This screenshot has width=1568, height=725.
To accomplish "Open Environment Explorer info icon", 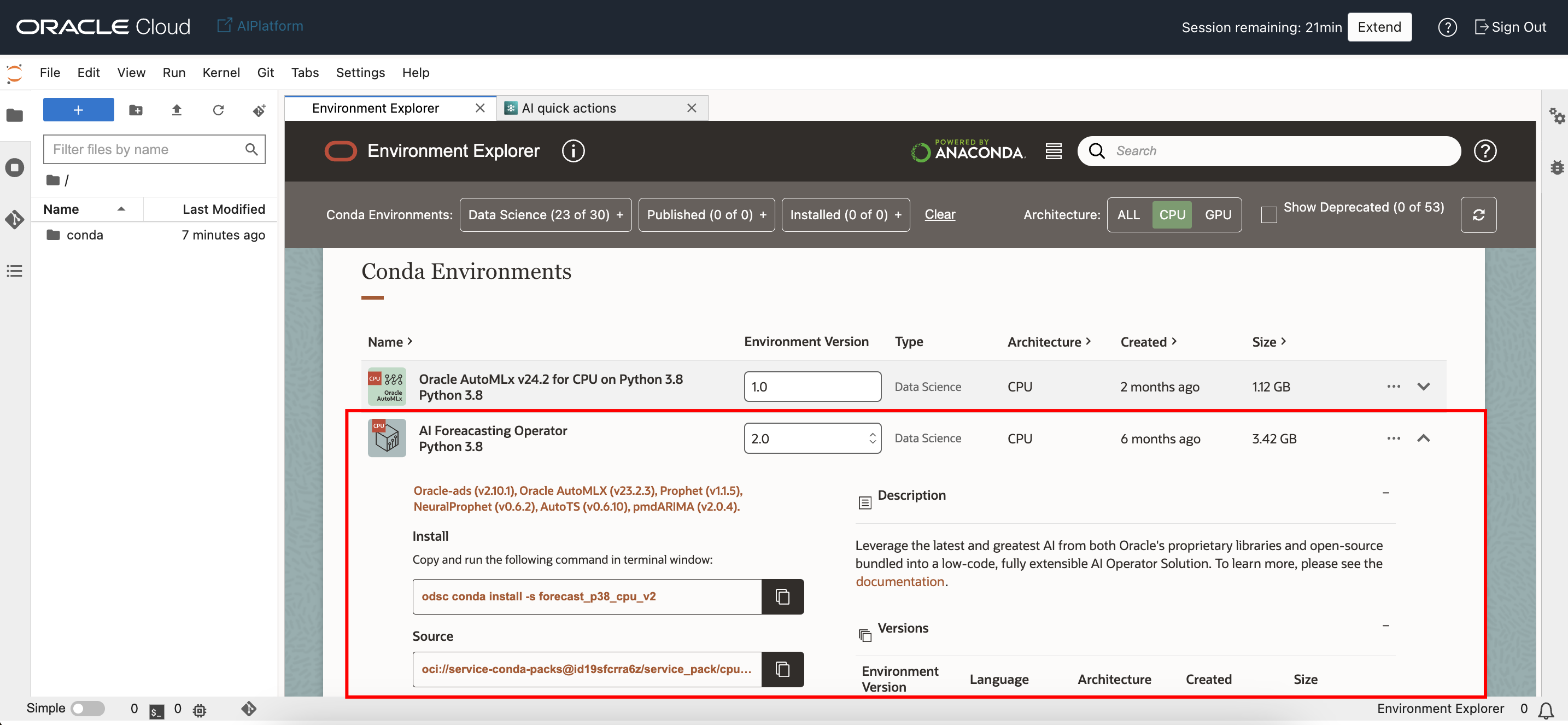I will 573,151.
